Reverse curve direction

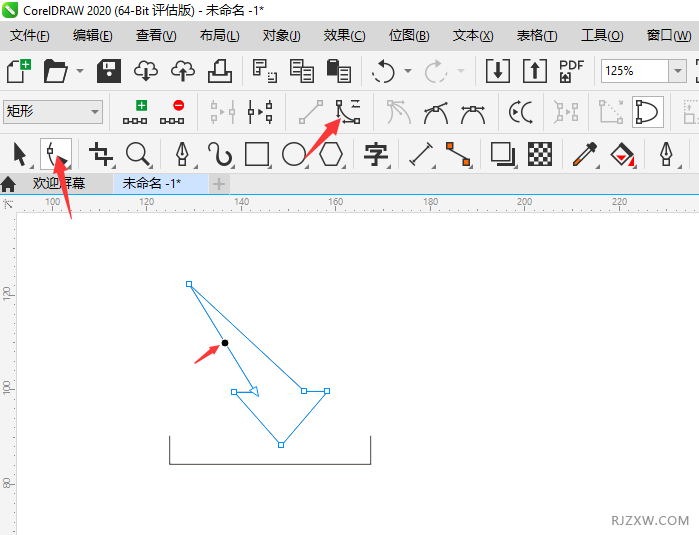(x=521, y=112)
